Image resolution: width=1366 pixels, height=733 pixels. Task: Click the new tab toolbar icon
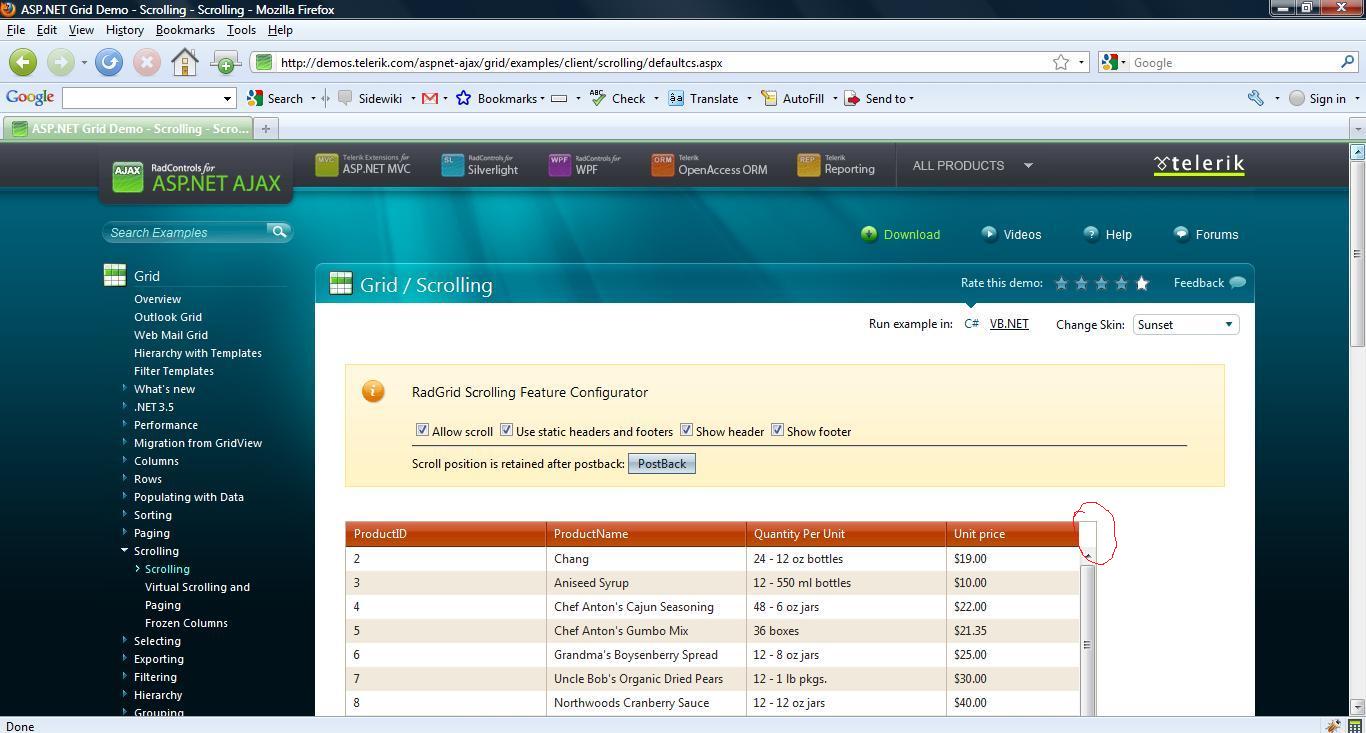[x=225, y=63]
